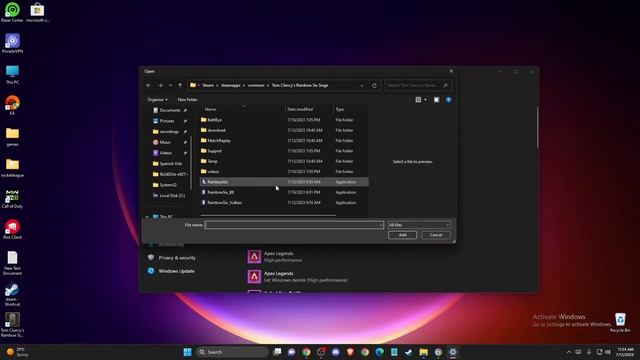Select Apex Legends Let Windows decide entry
The height and width of the screenshot is (360, 640).
coord(298,277)
